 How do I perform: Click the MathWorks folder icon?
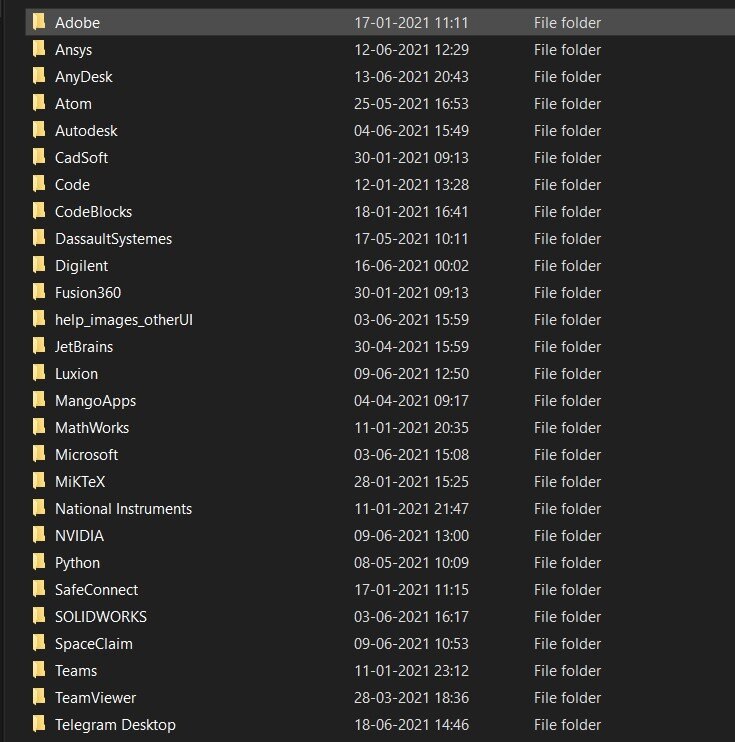(x=39, y=427)
